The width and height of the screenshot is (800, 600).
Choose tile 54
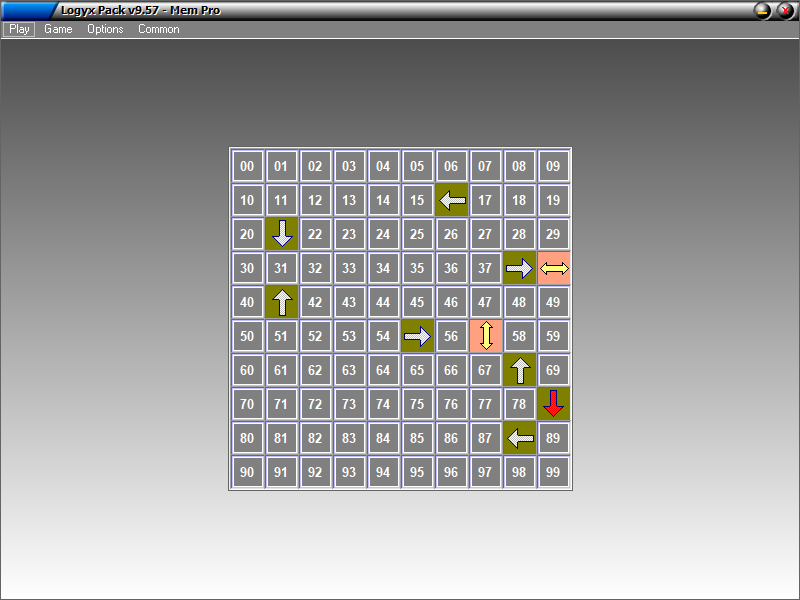(384, 336)
